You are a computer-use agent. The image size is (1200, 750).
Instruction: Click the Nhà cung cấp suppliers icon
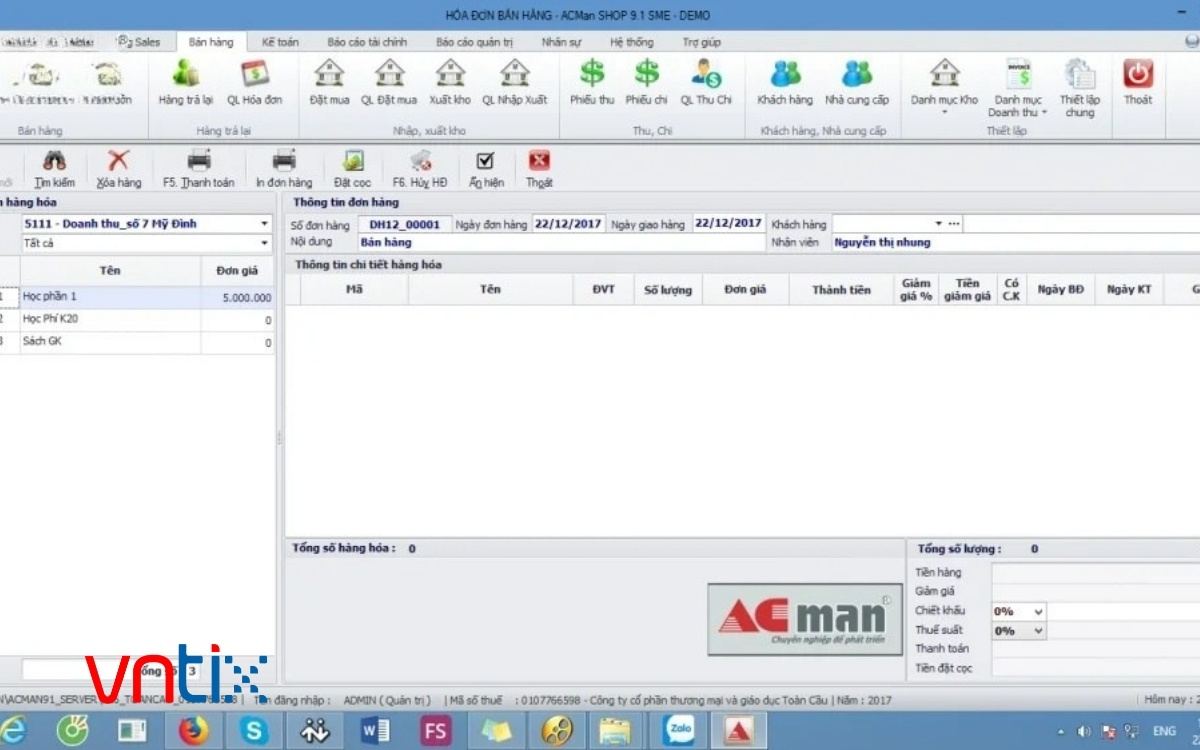(856, 75)
